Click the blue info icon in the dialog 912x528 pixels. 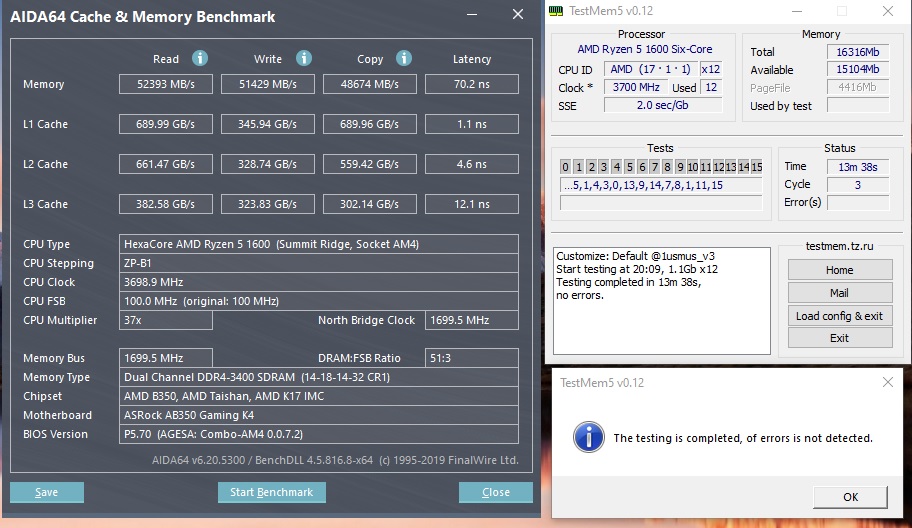pos(589,437)
